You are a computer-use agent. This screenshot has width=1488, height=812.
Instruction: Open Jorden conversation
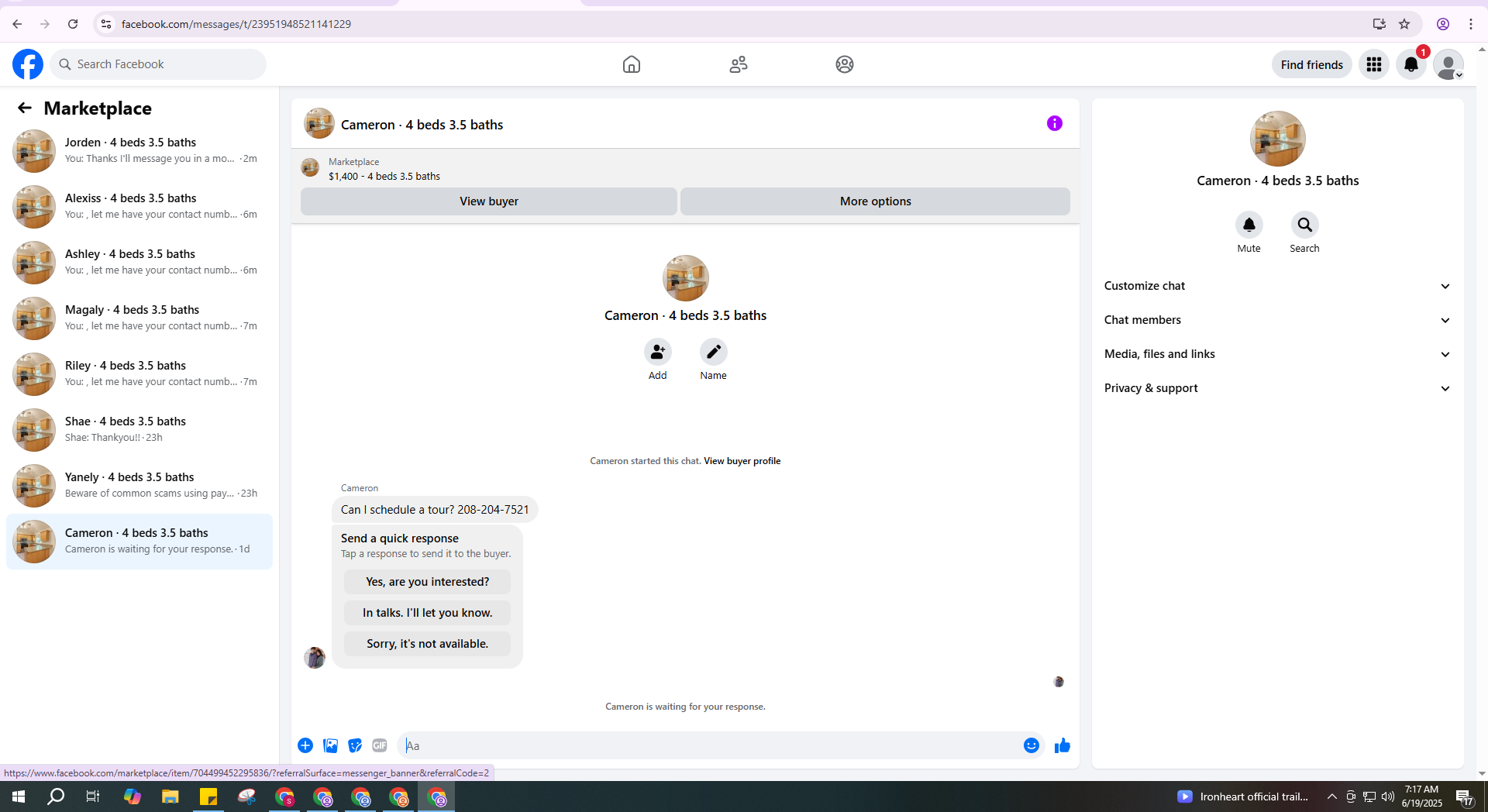tap(139, 151)
